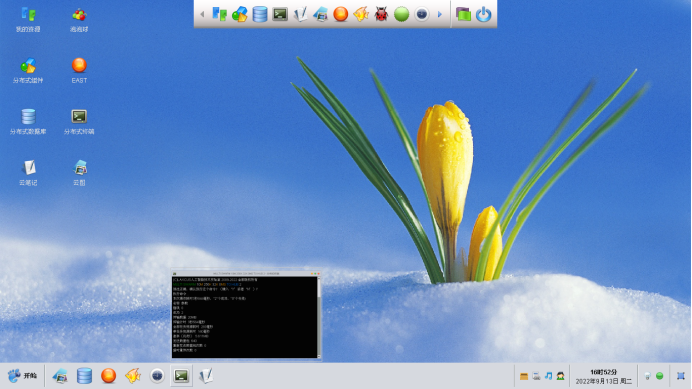Viewport: 692px width, 389px height.
Task: Click goldfish icon on bottom taskbar
Action: [133, 376]
